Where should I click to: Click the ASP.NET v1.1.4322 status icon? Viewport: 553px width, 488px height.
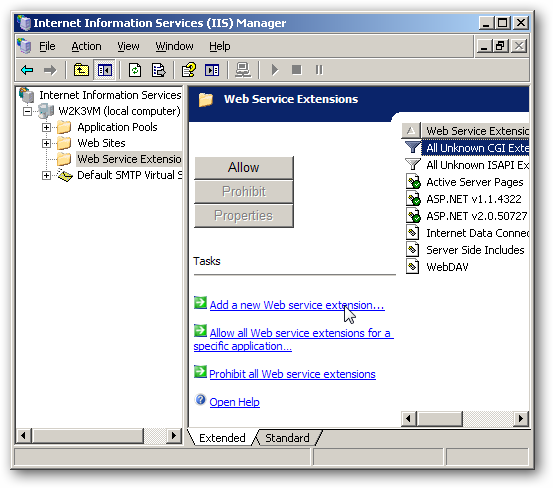click(413, 199)
